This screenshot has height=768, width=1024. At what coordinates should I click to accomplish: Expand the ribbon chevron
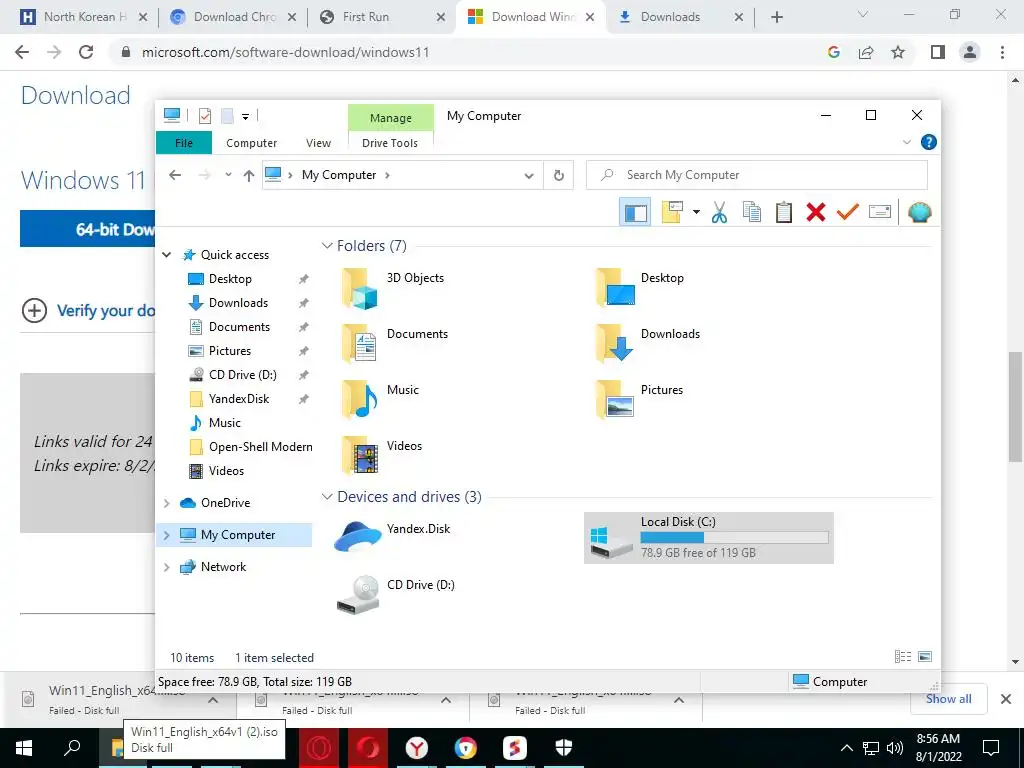tap(906, 142)
